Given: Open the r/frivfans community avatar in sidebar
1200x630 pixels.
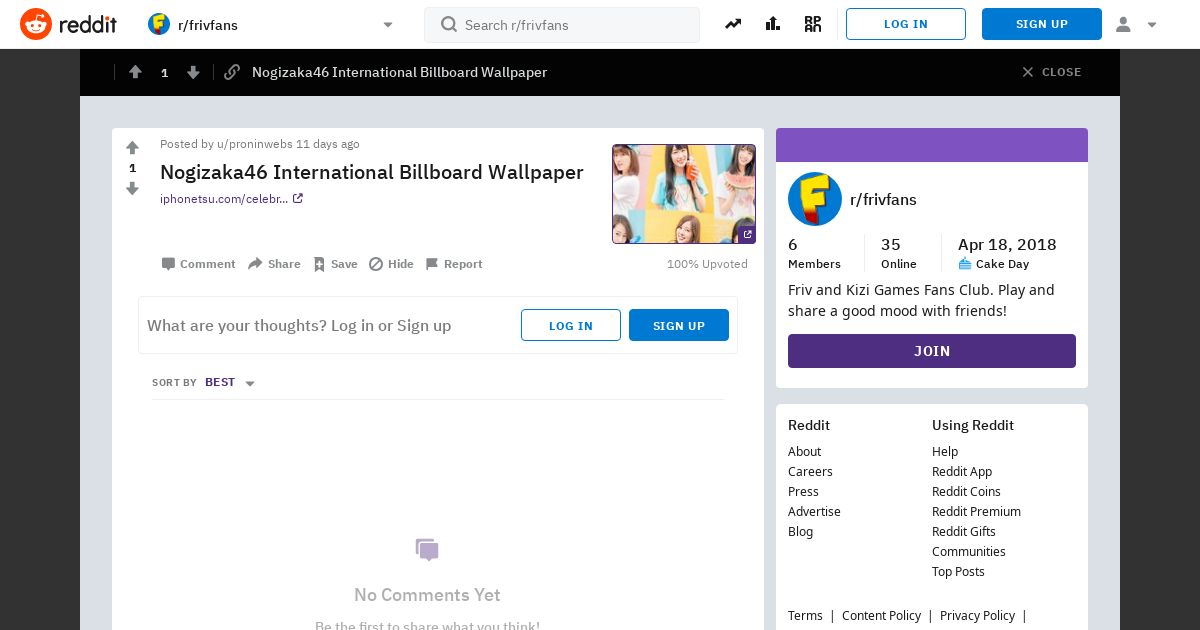Looking at the screenshot, I should [x=815, y=199].
